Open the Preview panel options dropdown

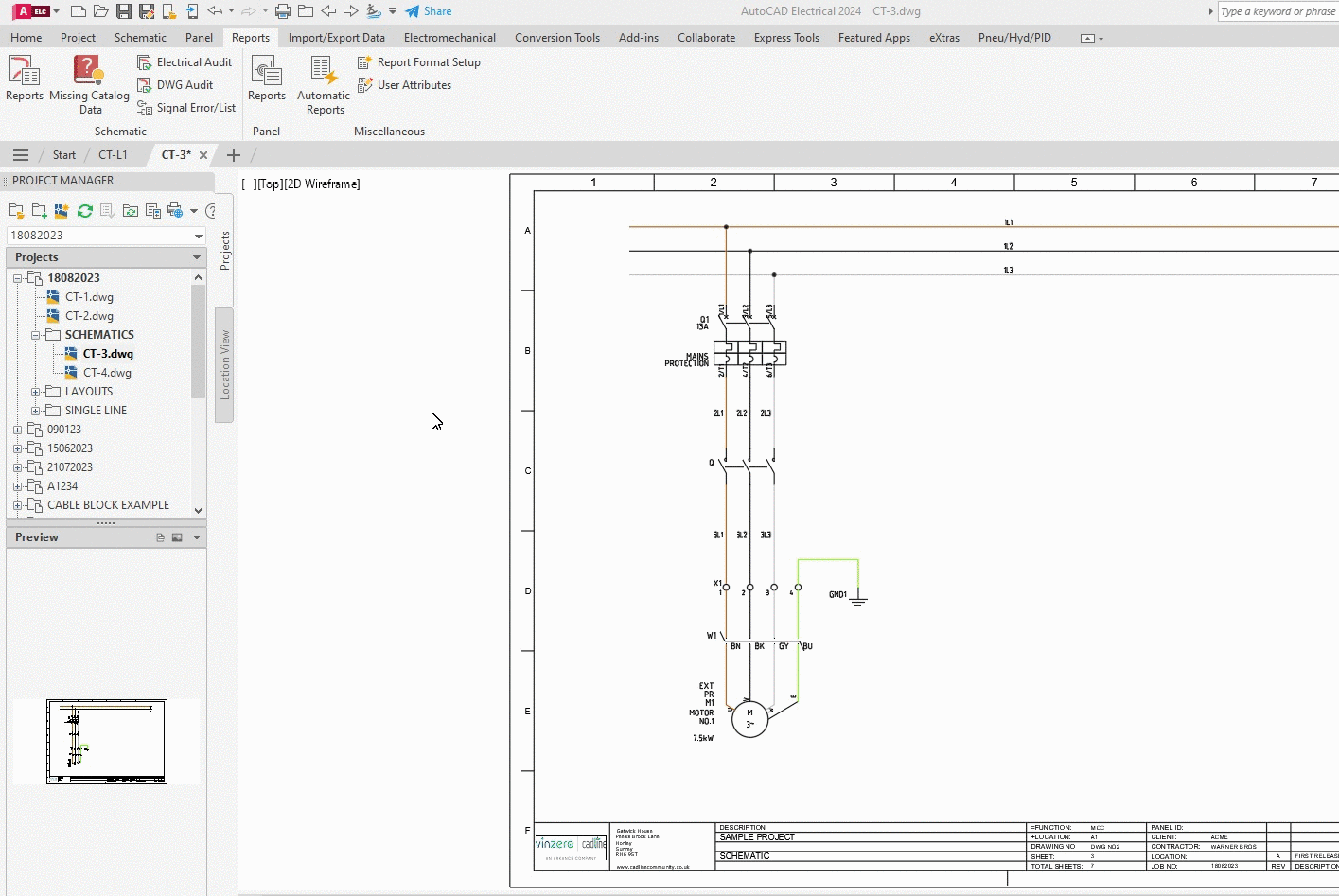click(197, 537)
